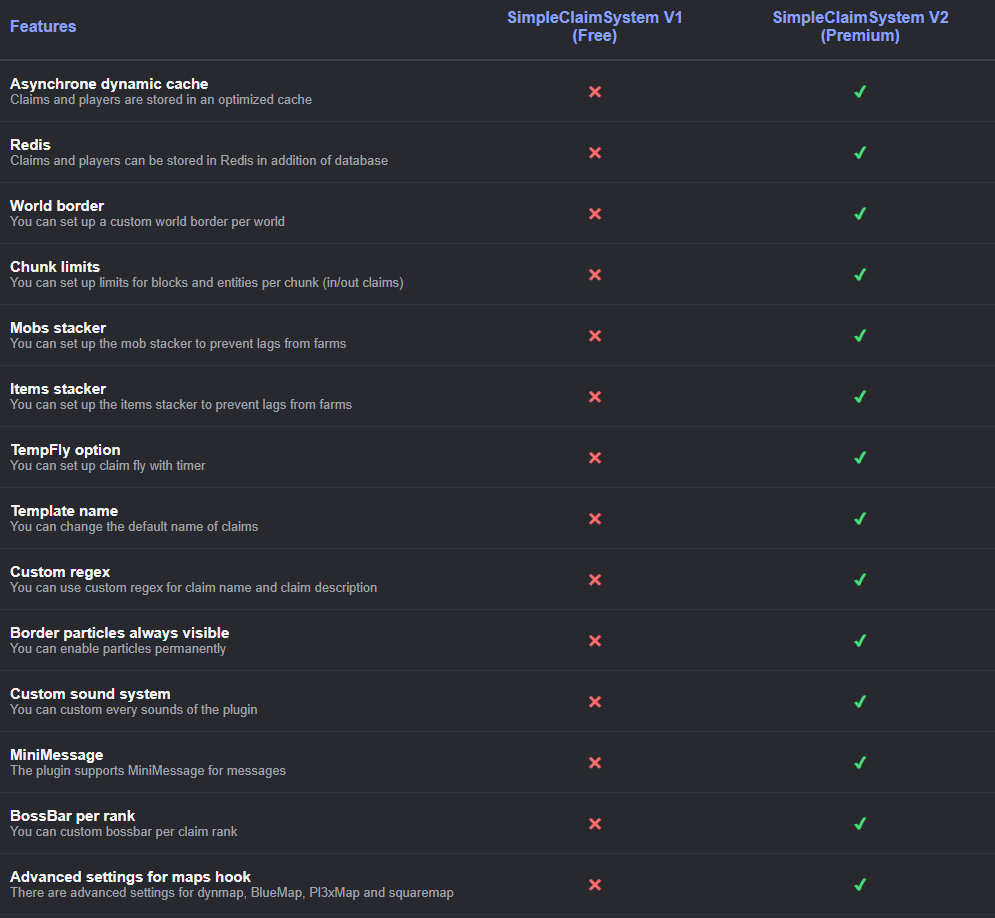Click the green check in Asynchrone dynamic cache row

click(860, 92)
